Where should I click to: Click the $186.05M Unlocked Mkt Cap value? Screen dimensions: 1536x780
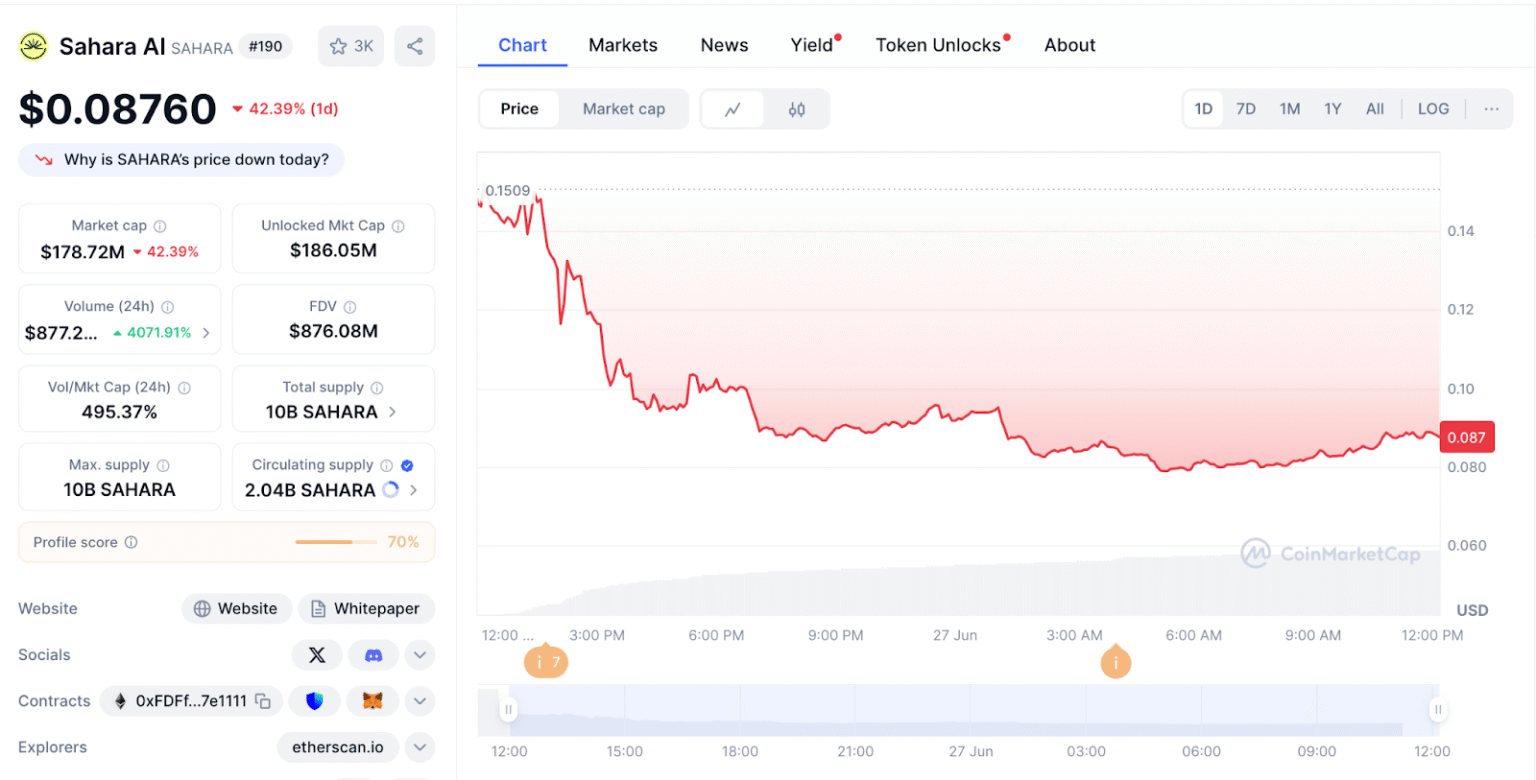(x=333, y=251)
